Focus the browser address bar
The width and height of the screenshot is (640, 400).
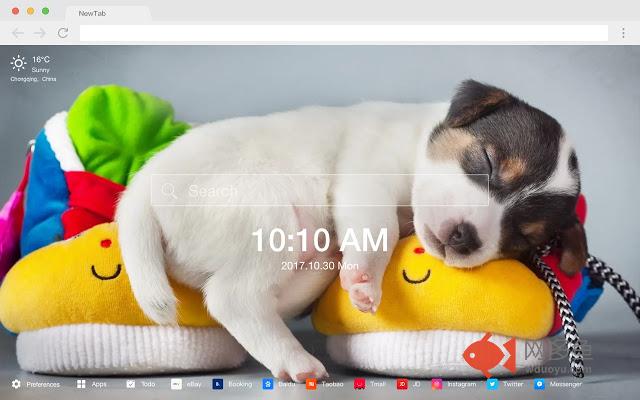[x=344, y=33]
